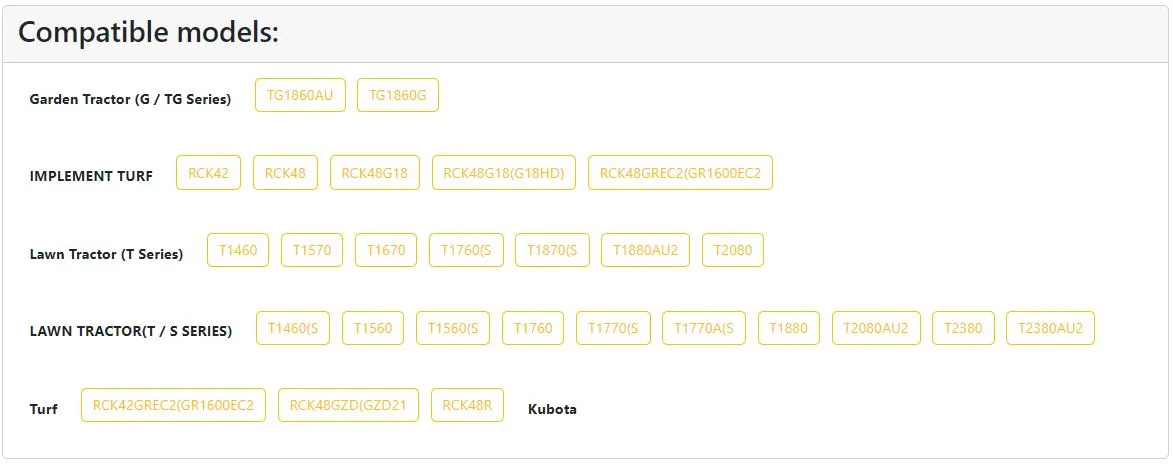Select the TG1860G garden tractor model
The width and height of the screenshot is (1173, 464).
point(397,95)
